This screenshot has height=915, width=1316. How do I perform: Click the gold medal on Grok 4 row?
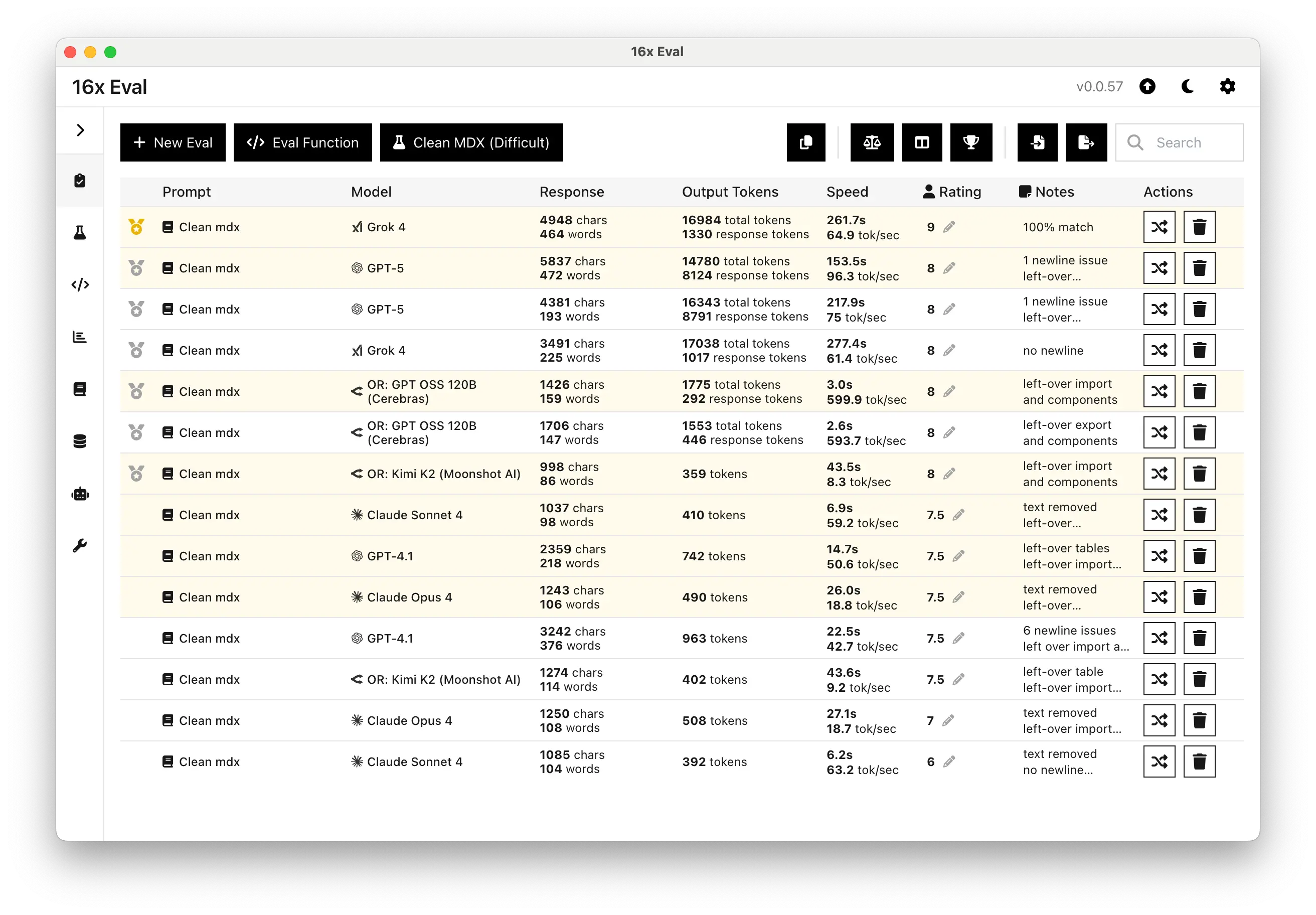tap(136, 226)
